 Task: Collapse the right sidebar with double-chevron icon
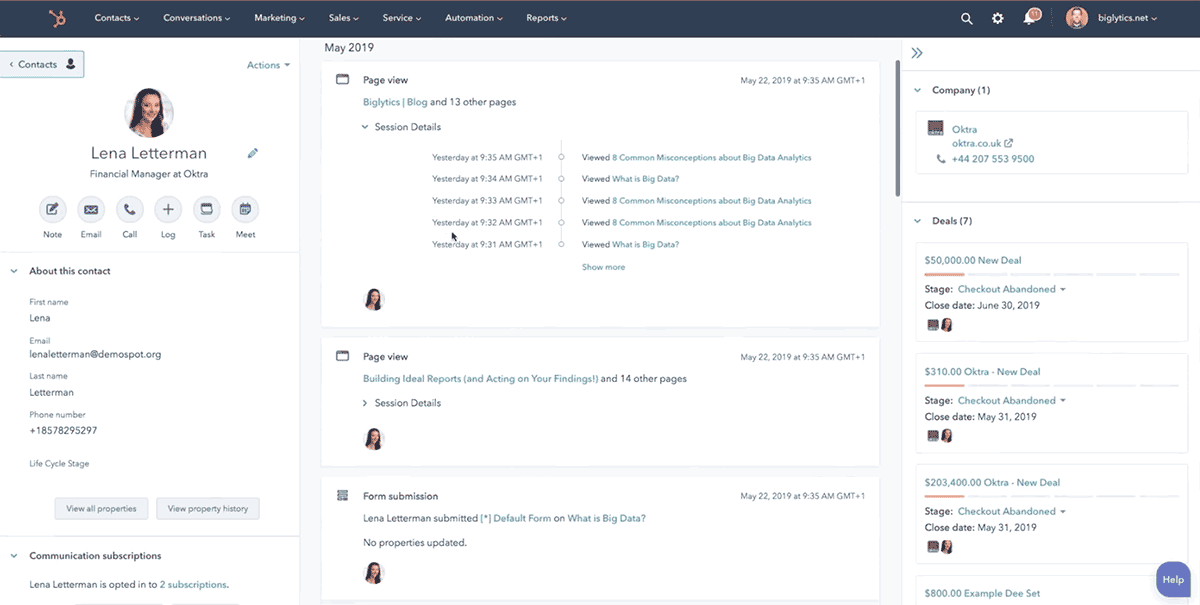(917, 53)
